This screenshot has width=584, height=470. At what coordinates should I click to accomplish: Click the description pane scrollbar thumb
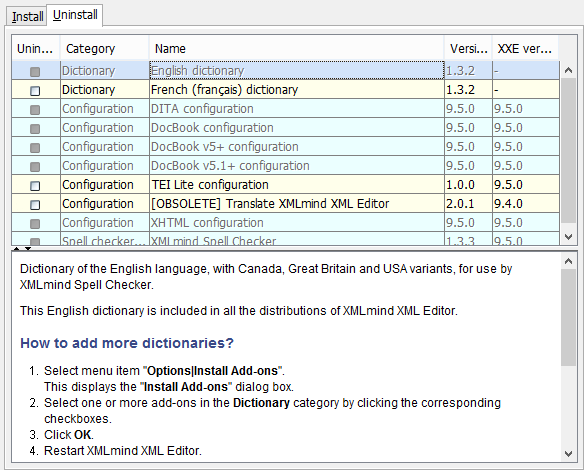point(568,318)
